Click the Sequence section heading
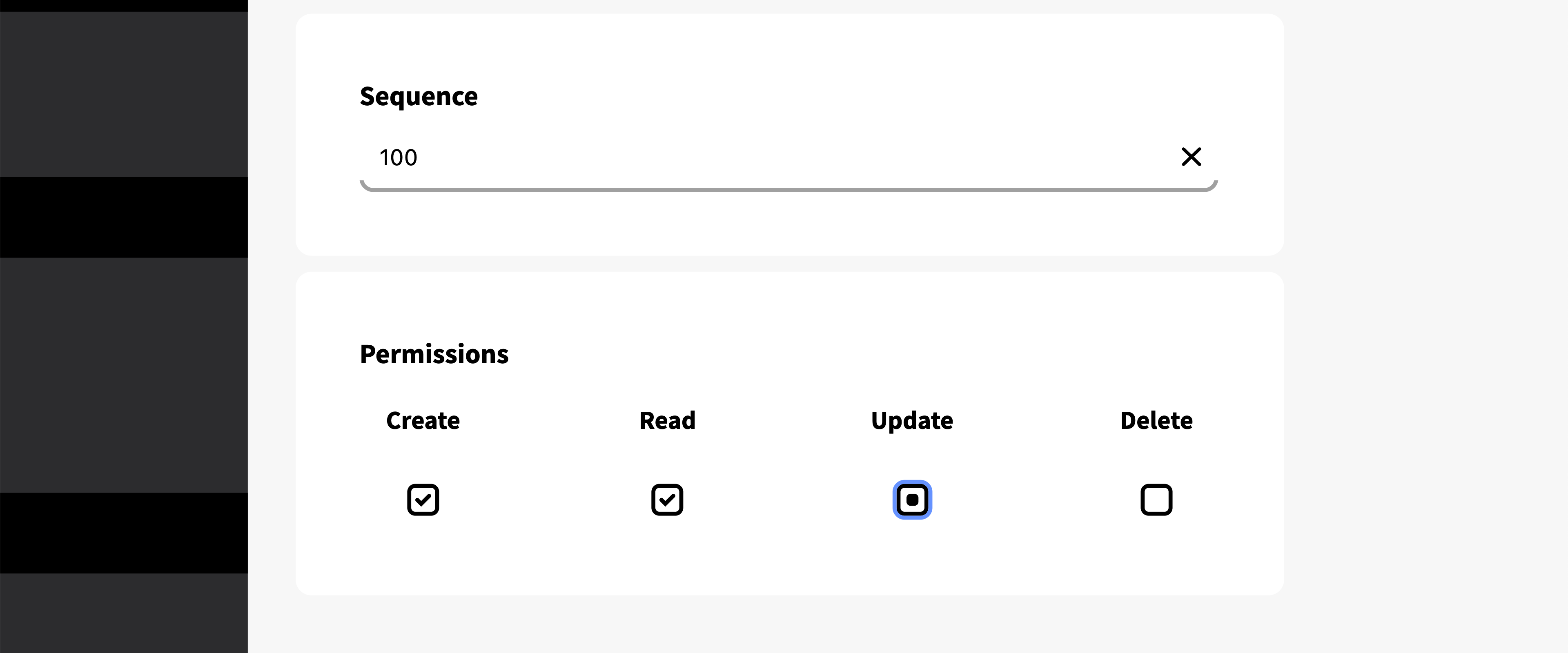Screen dimensions: 1568x653 419,96
